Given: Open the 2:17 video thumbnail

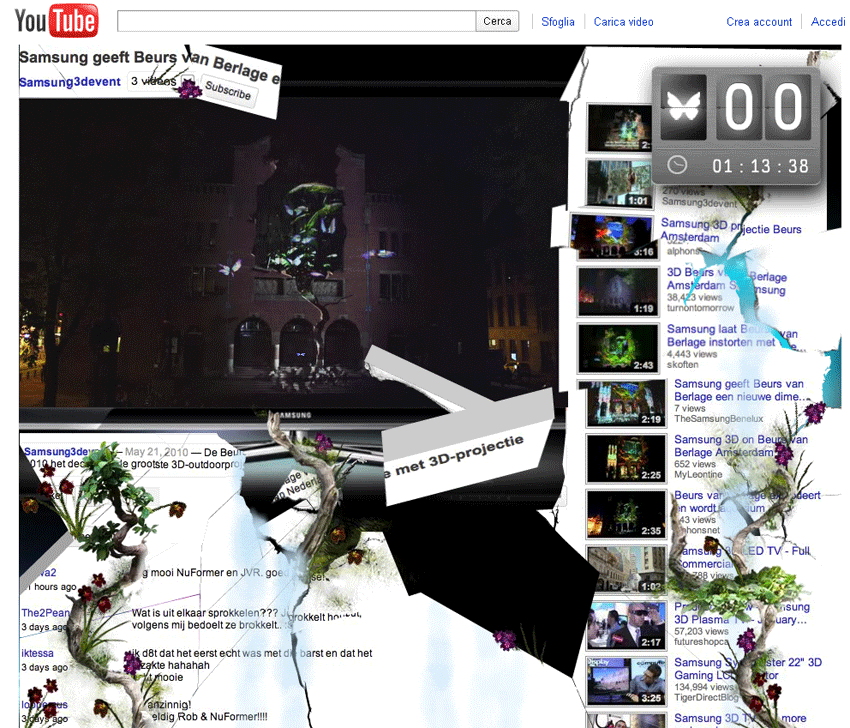Looking at the screenshot, I should click(626, 625).
